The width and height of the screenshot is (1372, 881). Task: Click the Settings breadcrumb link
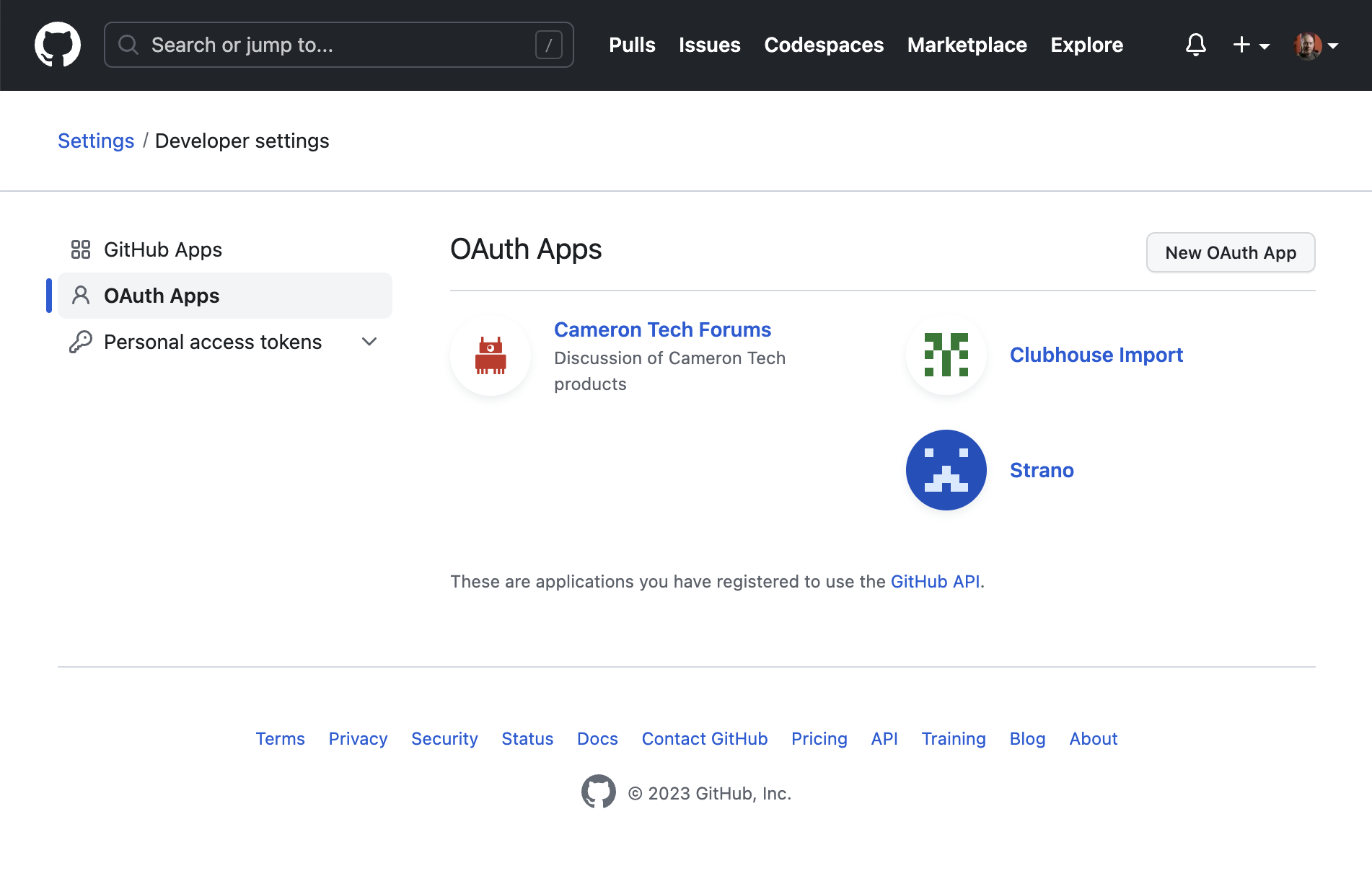96,141
